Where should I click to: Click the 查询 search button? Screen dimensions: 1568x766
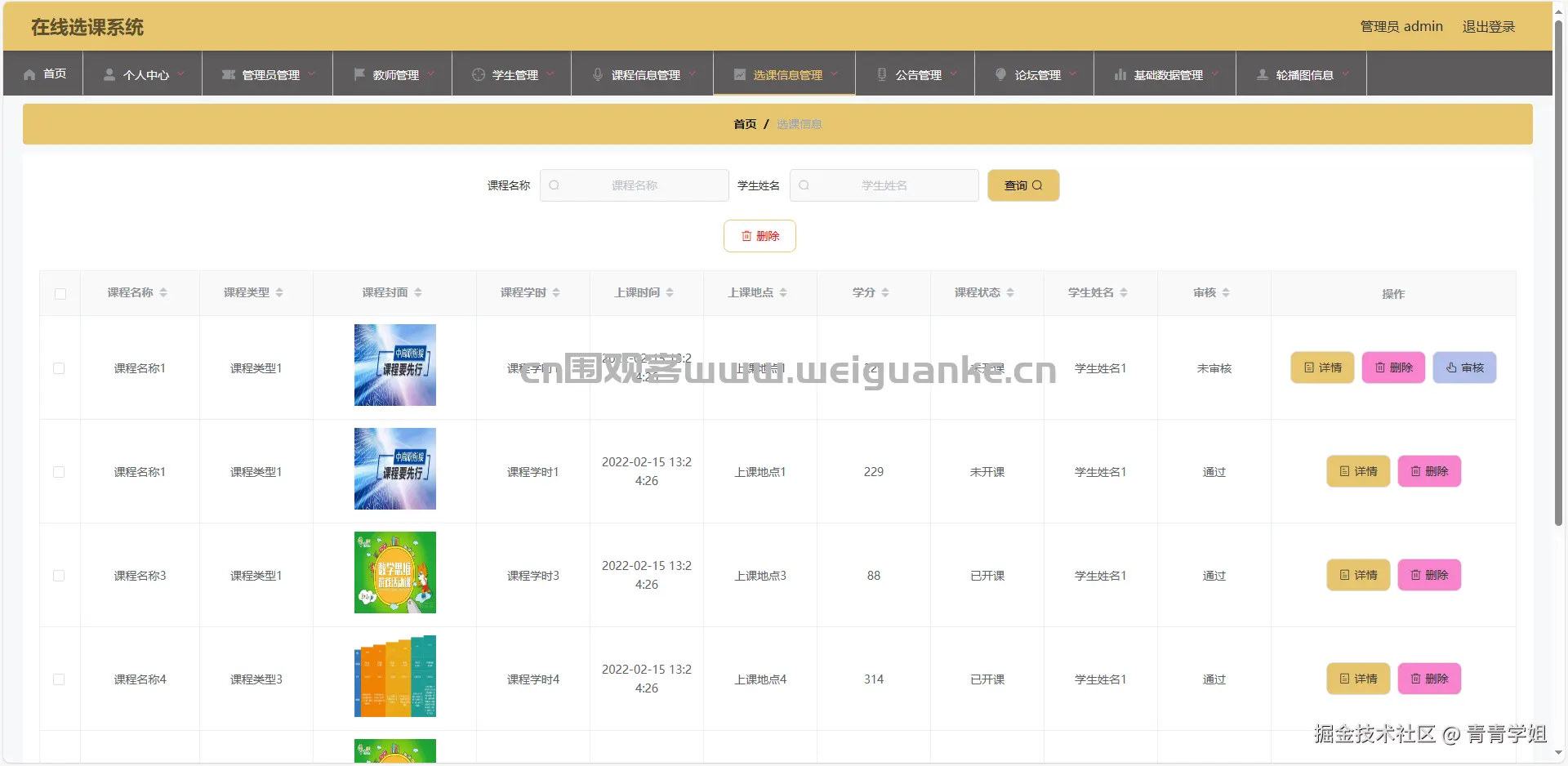tap(1023, 185)
